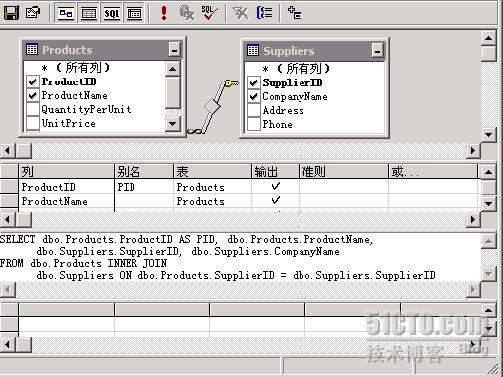Select the diamond join marker between tables
503x377 pixels.
pos(212,107)
